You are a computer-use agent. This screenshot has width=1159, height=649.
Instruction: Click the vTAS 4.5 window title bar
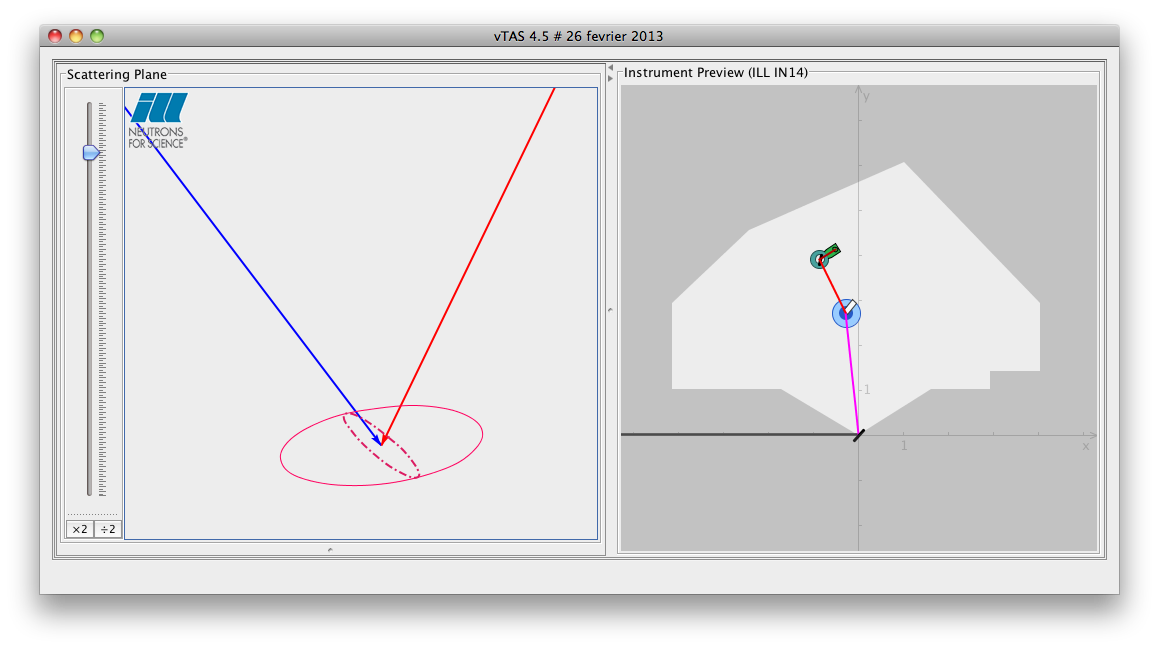pyautogui.click(x=578, y=36)
